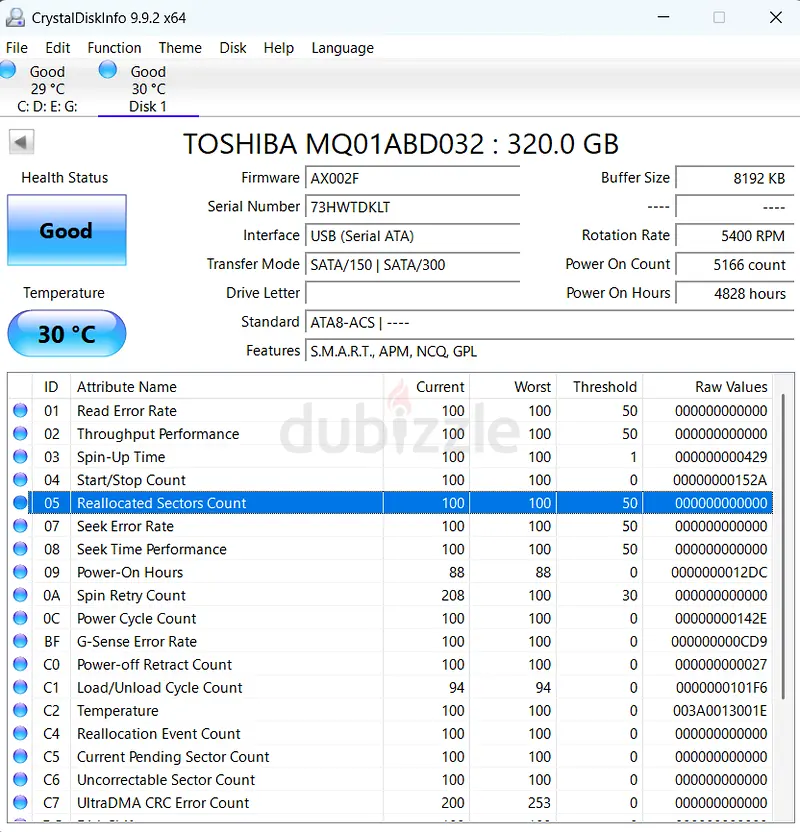Click the empty Drive Letter field
The height and width of the screenshot is (832, 800).
[412, 293]
